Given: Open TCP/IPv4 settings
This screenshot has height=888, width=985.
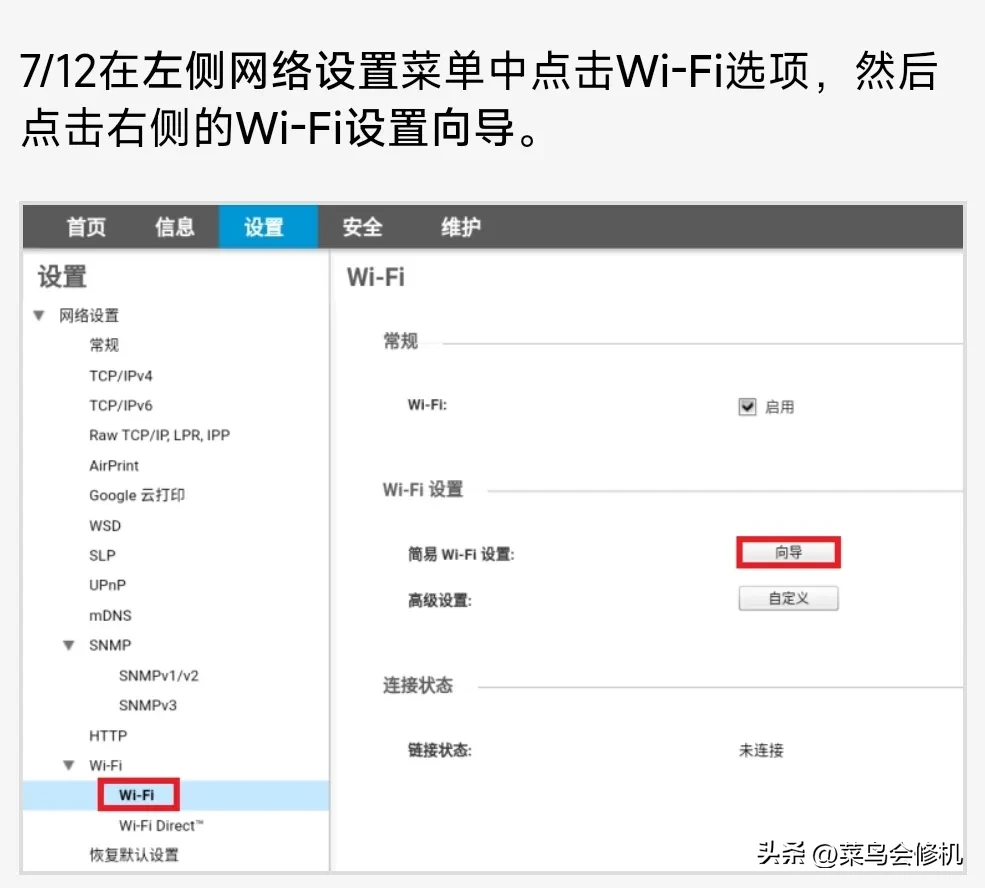Looking at the screenshot, I should 121,376.
